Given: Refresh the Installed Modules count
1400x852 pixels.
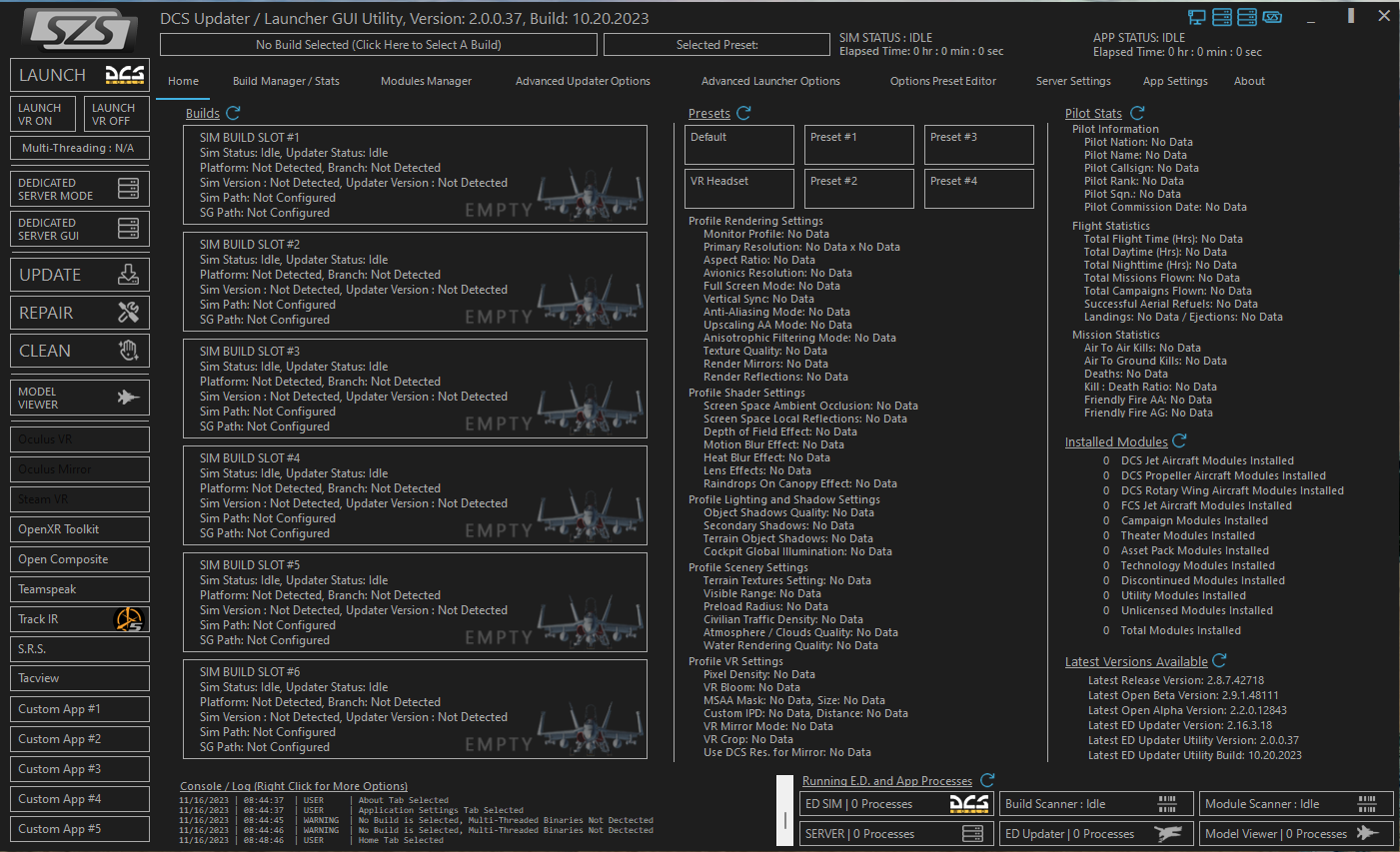Looking at the screenshot, I should coord(1179,440).
